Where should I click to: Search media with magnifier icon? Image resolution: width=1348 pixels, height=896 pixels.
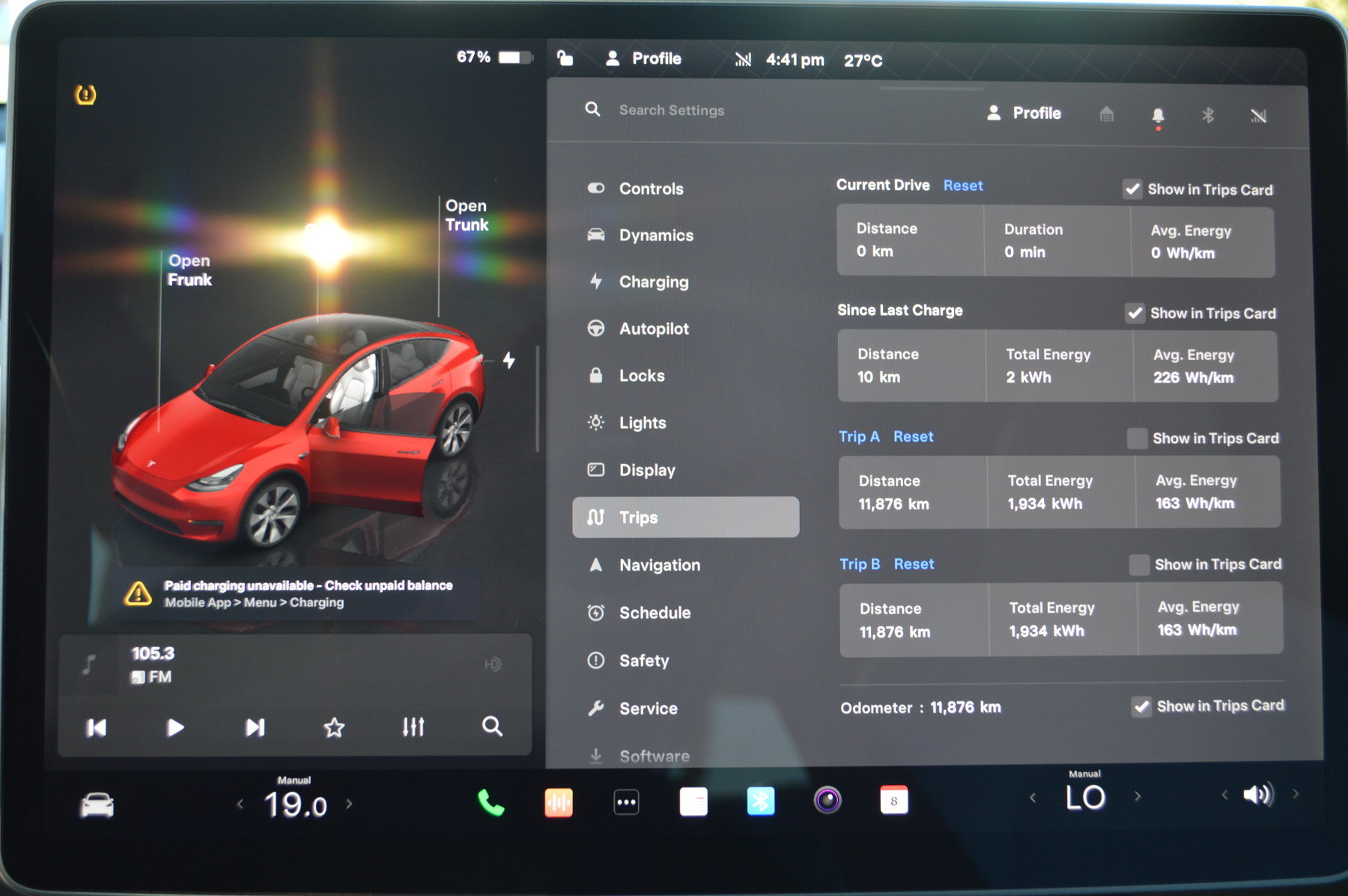pos(492,726)
